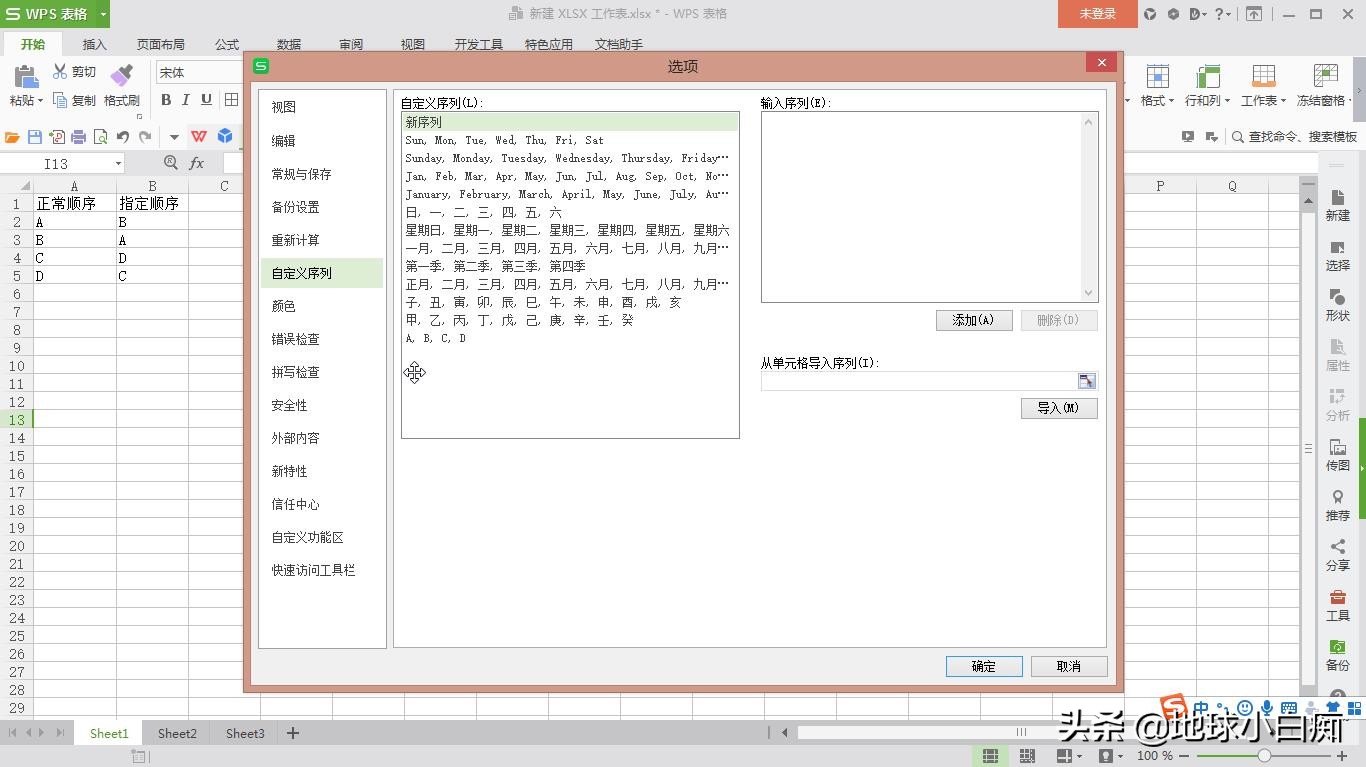Image resolution: width=1366 pixels, height=767 pixels.
Task: Open file via the orange folder icon
Action: (12, 137)
